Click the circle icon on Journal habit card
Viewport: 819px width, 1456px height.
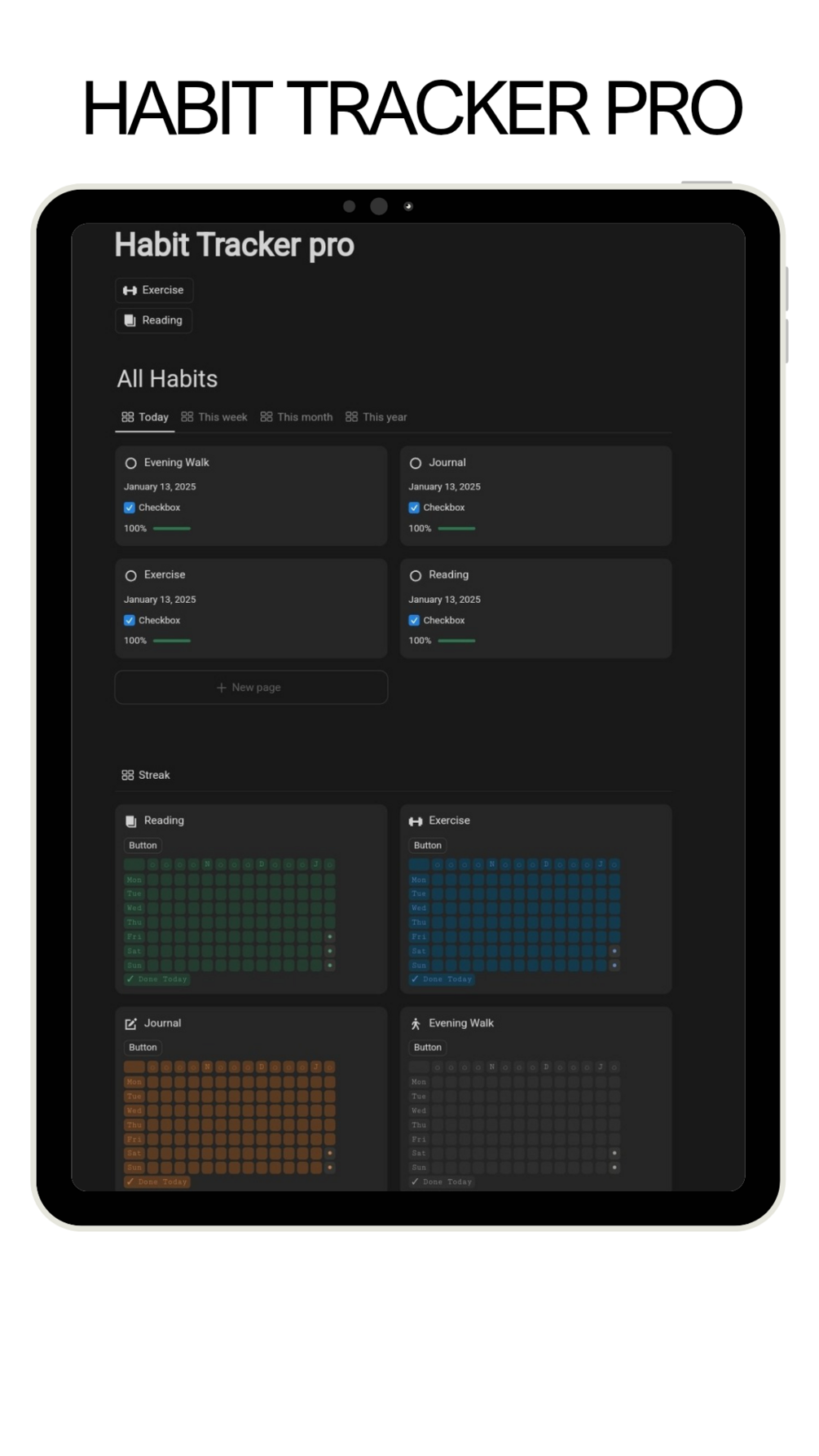coord(416,463)
